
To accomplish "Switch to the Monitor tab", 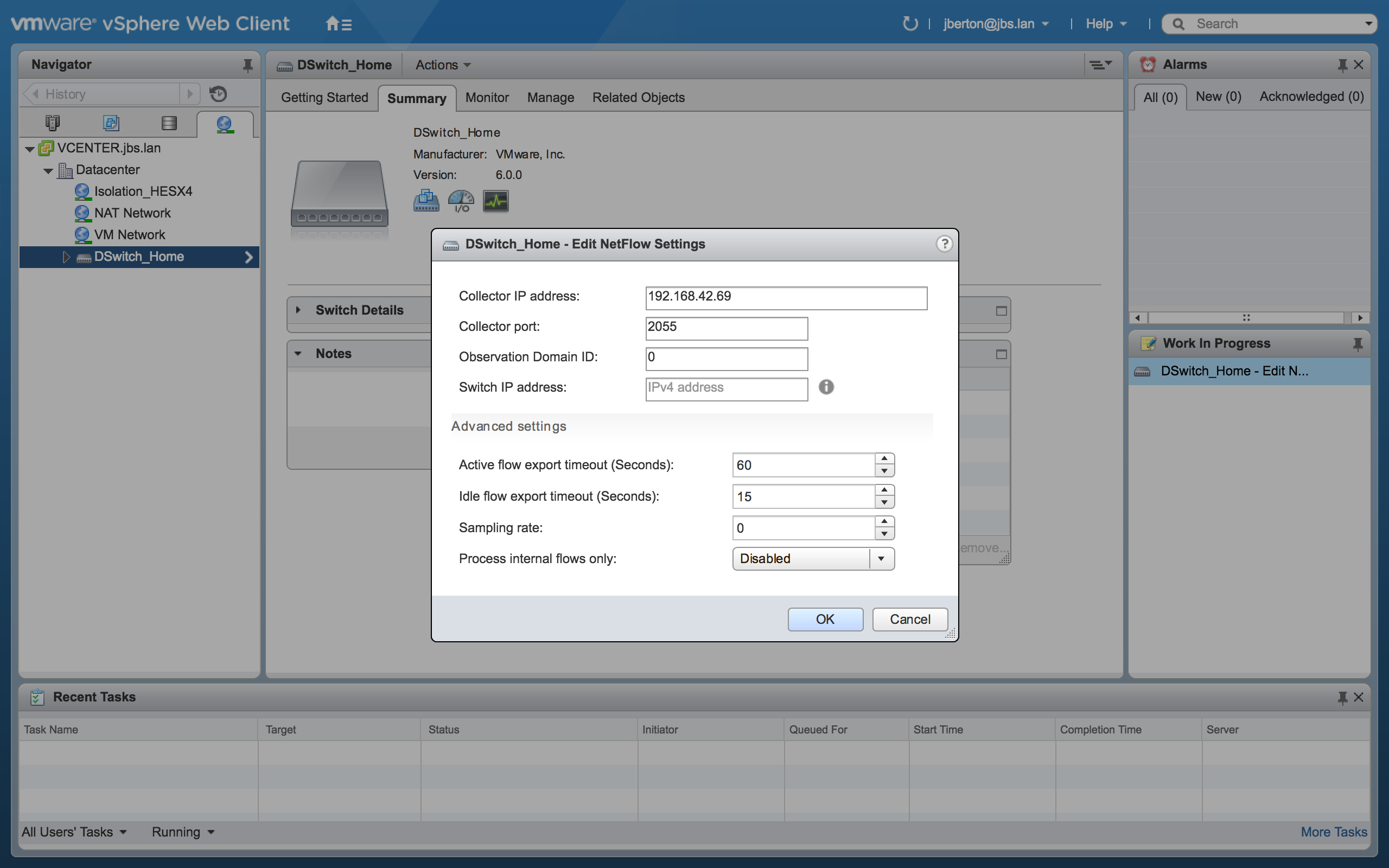I will [487, 98].
